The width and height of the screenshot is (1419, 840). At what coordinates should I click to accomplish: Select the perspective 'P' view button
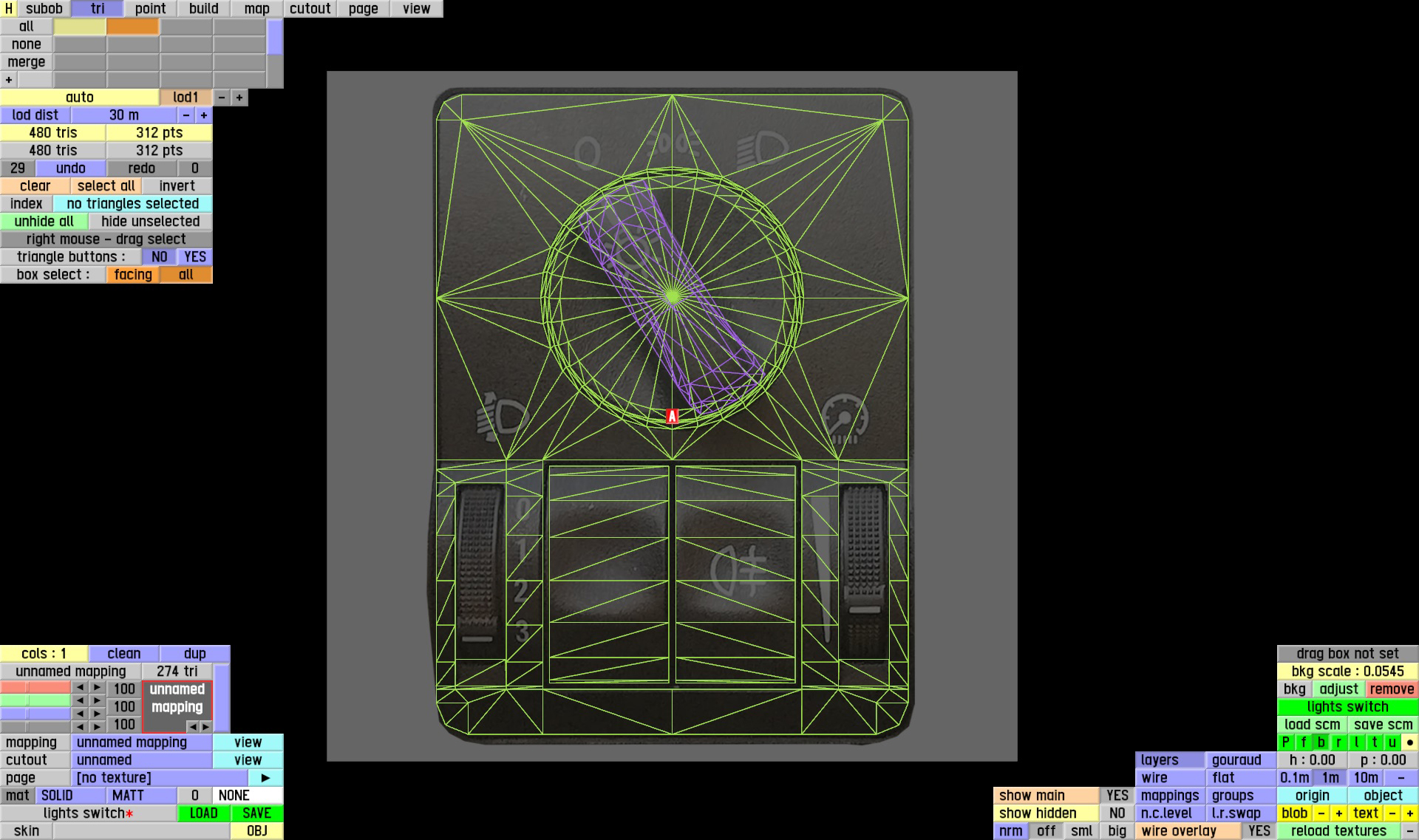pos(1286,742)
